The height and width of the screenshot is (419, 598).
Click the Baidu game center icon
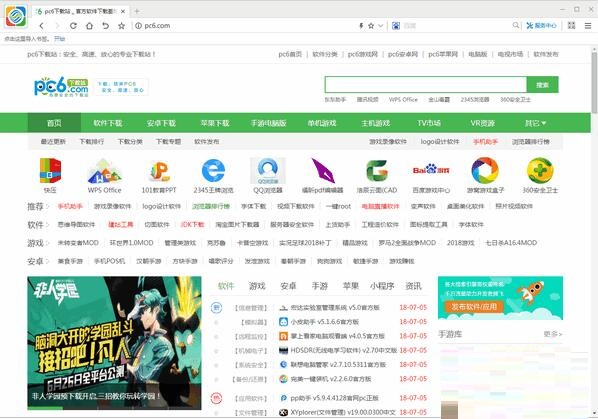(431, 169)
